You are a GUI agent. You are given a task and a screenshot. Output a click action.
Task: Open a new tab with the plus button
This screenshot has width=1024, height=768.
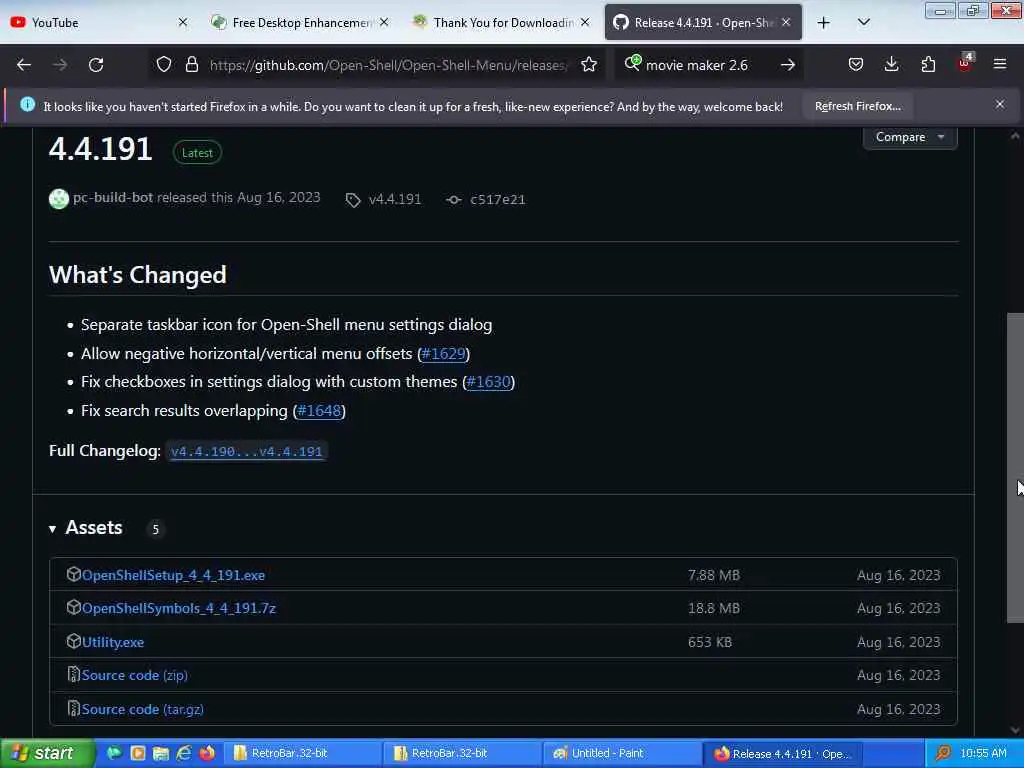coord(824,22)
